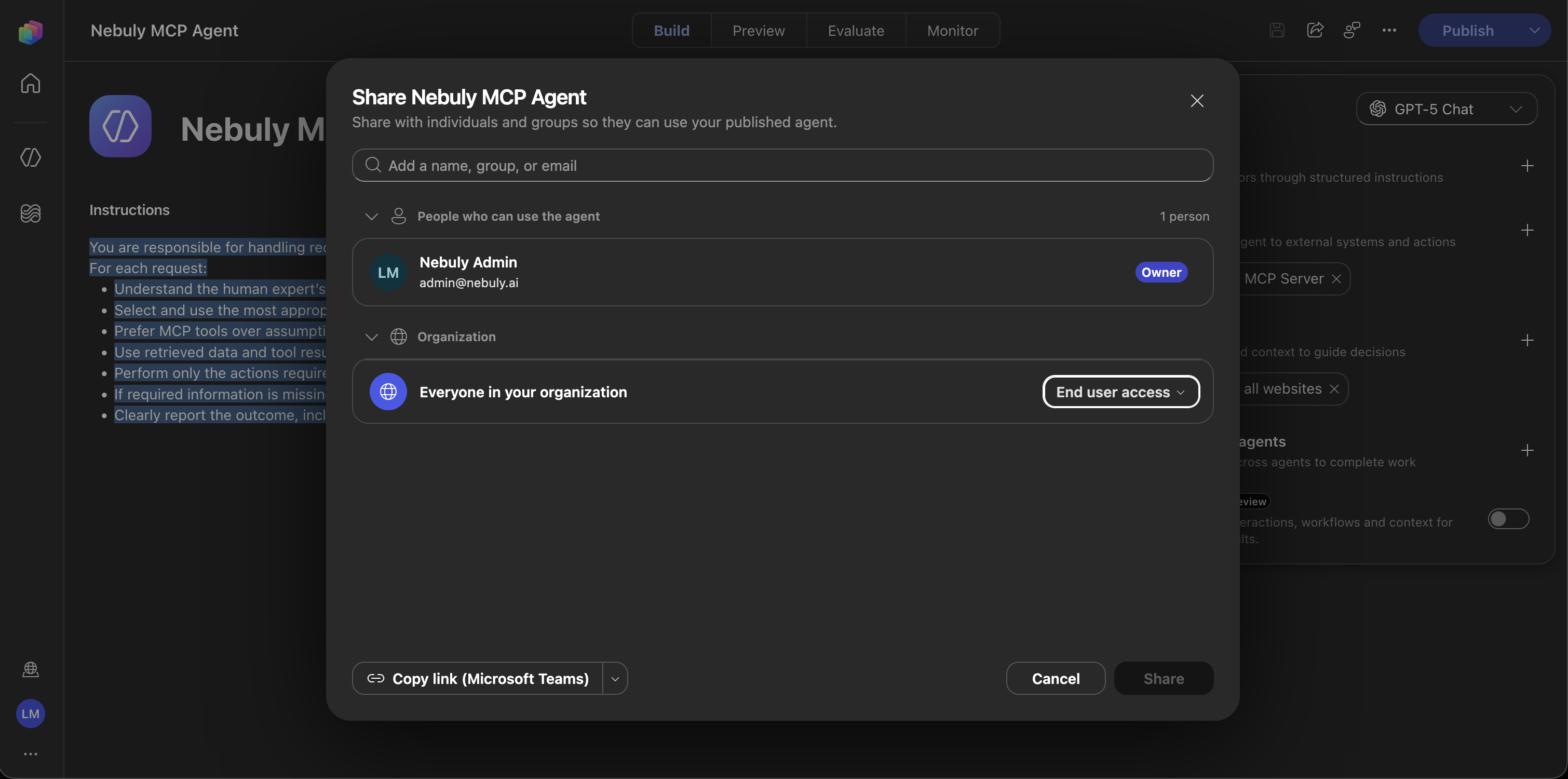Go to Home via sidebar icon
The image size is (1568, 779).
pos(31,83)
